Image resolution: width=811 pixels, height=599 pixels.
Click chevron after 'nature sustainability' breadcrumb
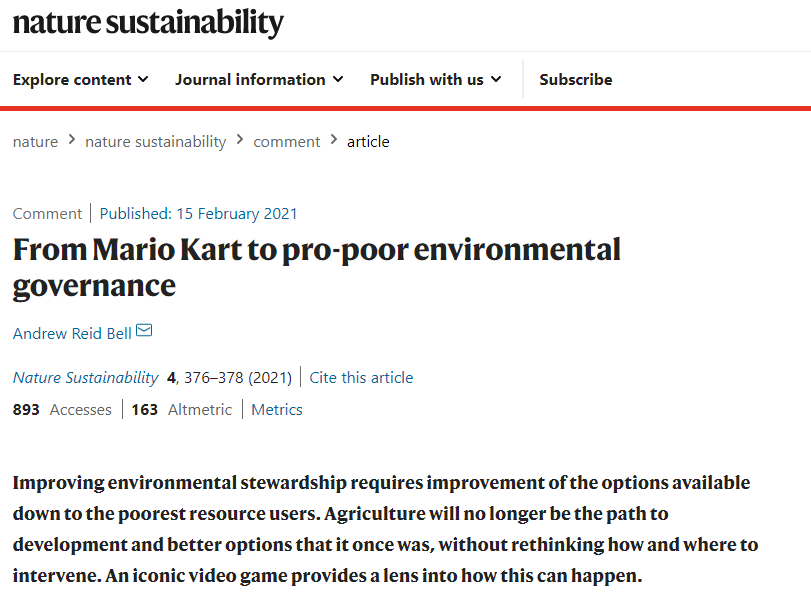[240, 140]
